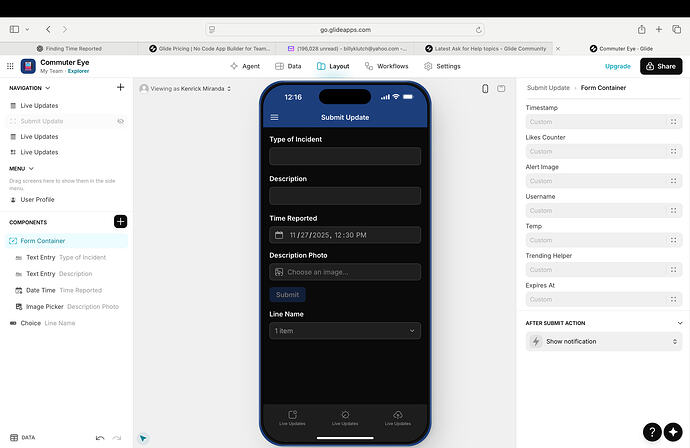Switch to Glide Pricing browser tab
The width and height of the screenshot is (690, 448).
click(210, 48)
